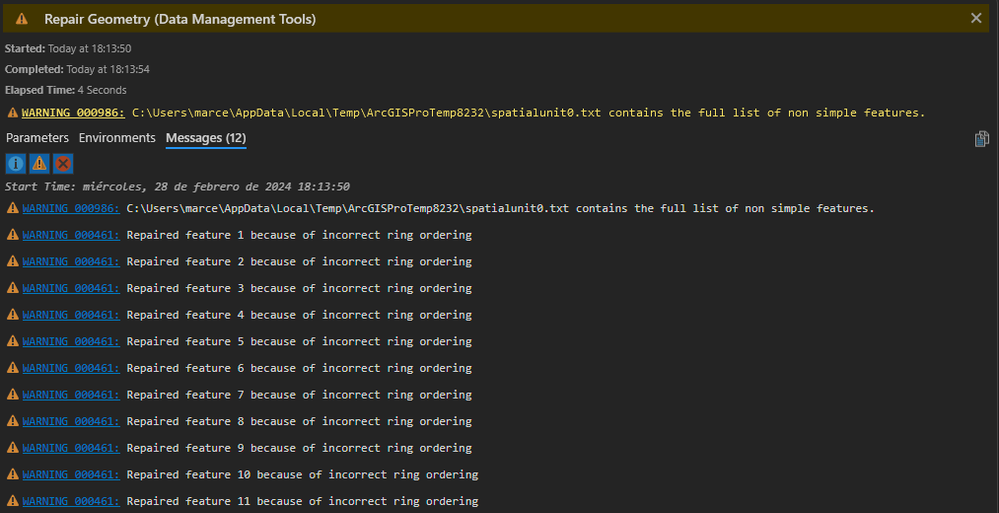999x513 pixels.
Task: Click warning icon beside feature 6 message
Action: 12,369
